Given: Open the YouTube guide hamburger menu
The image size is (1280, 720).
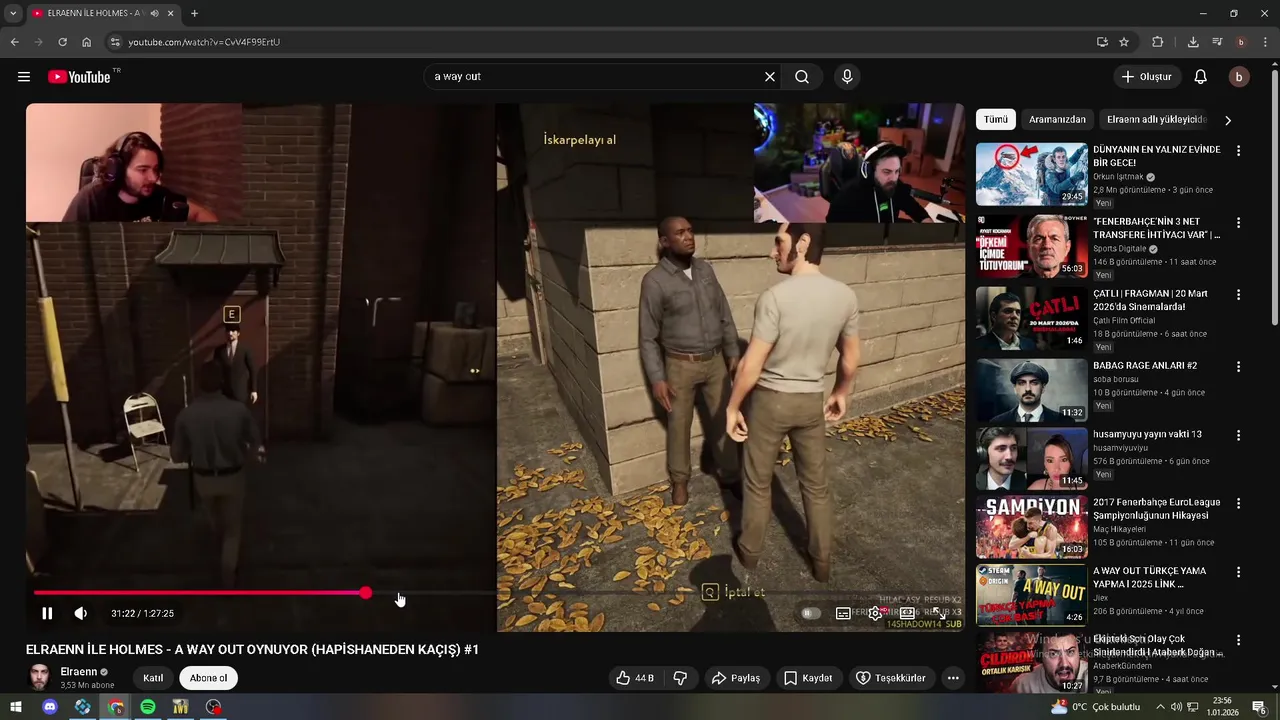Looking at the screenshot, I should point(24,77).
